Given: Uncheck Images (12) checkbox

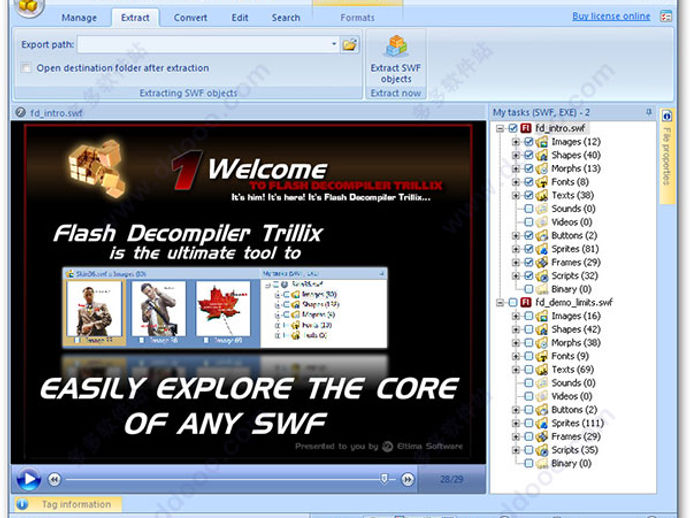Looking at the screenshot, I should coord(529,142).
